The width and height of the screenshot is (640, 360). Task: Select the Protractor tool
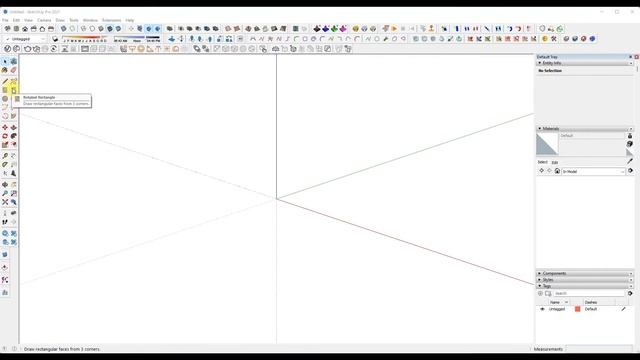[x=5, y=164]
